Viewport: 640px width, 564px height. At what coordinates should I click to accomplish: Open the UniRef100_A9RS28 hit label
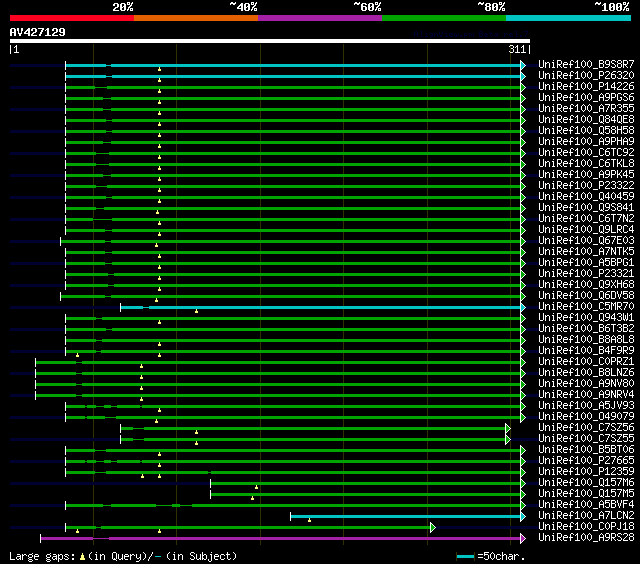coord(586,538)
